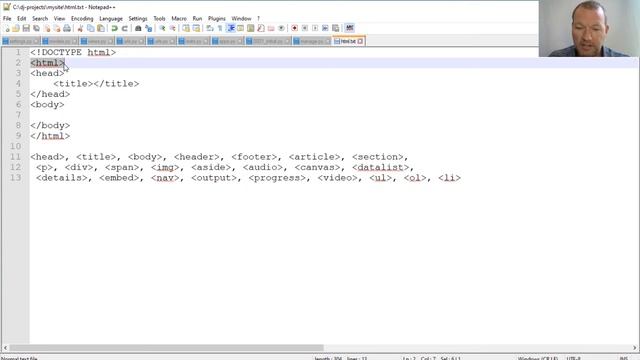Click the Replace toolbar icon

pyautogui.click(x=149, y=28)
